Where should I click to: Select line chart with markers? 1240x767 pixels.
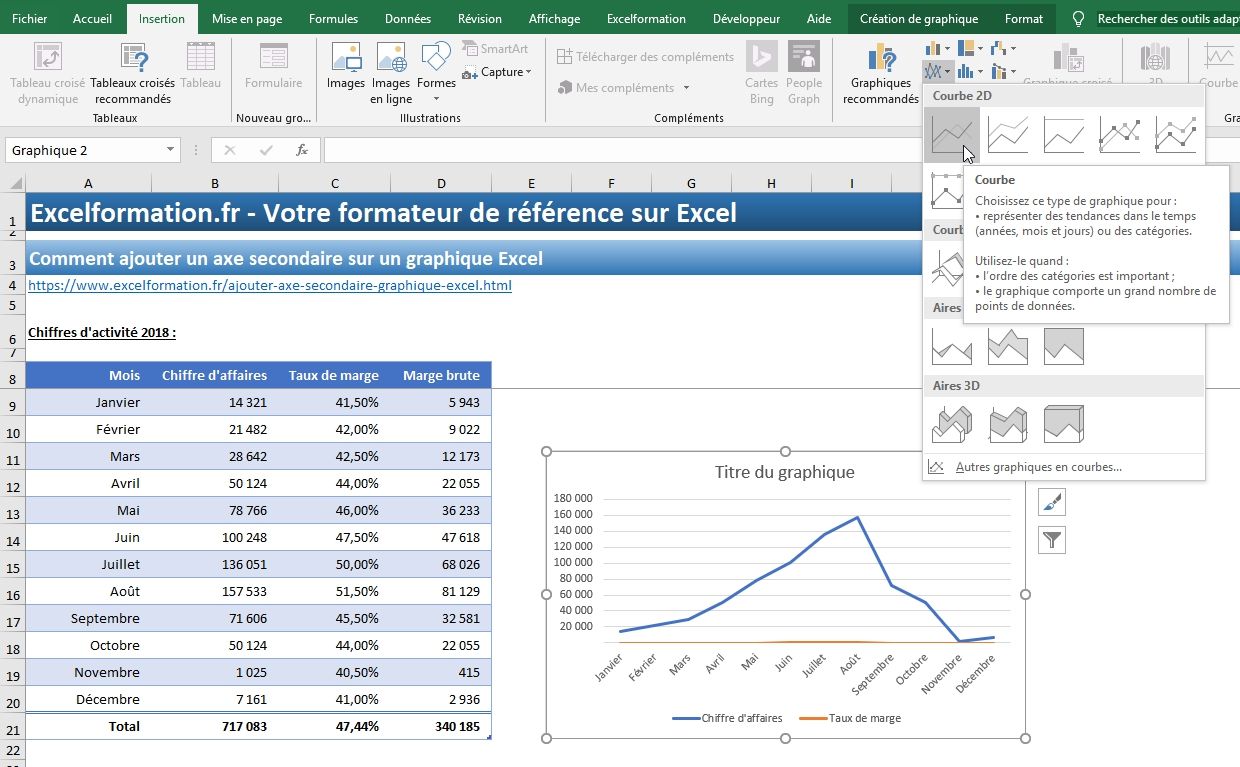[1119, 134]
